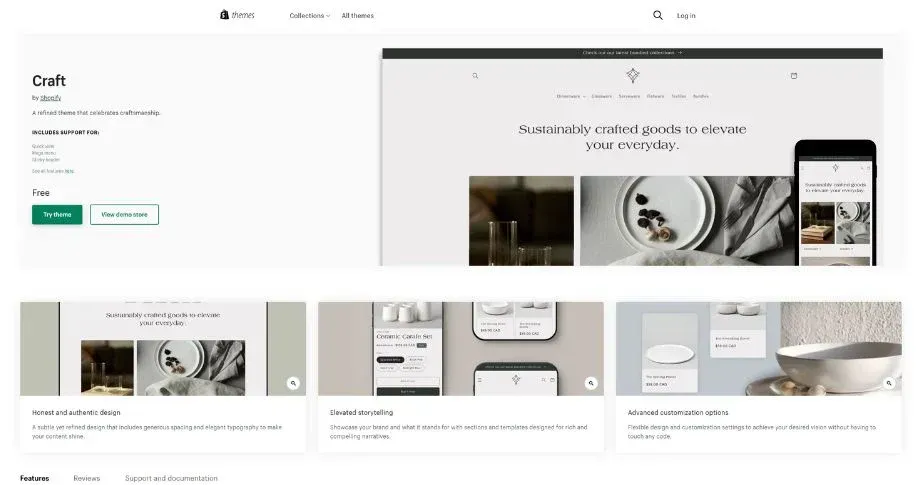The height and width of the screenshot is (485, 924).
Task: Open the search magnifier in header
Action: click(x=658, y=15)
